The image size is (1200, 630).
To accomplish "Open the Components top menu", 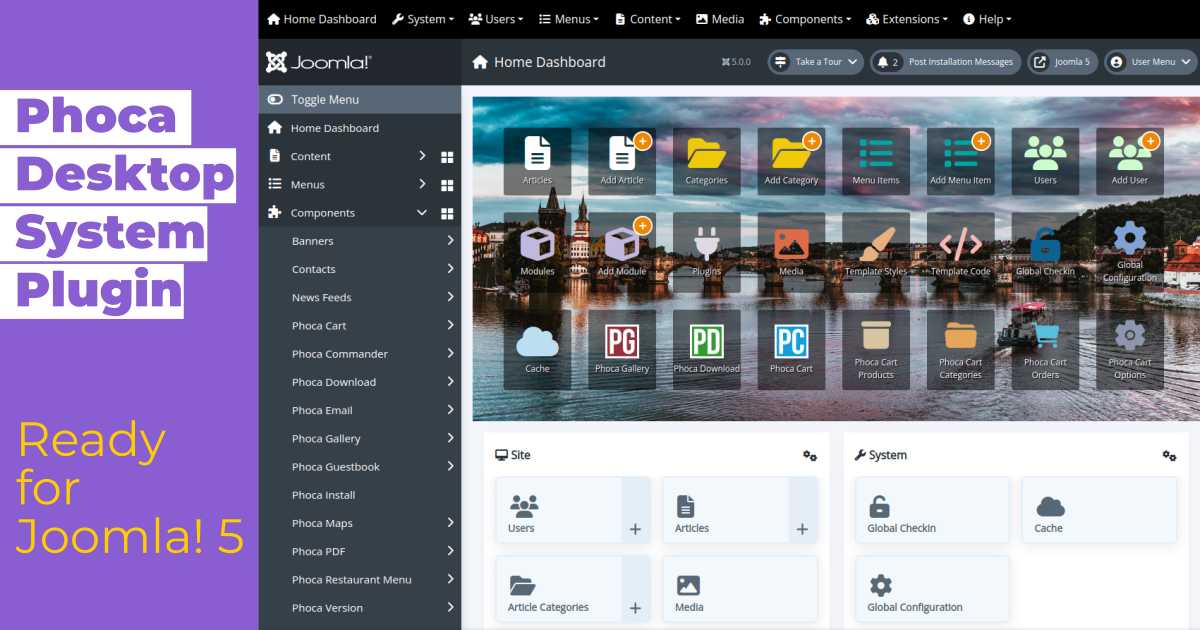I will point(805,19).
